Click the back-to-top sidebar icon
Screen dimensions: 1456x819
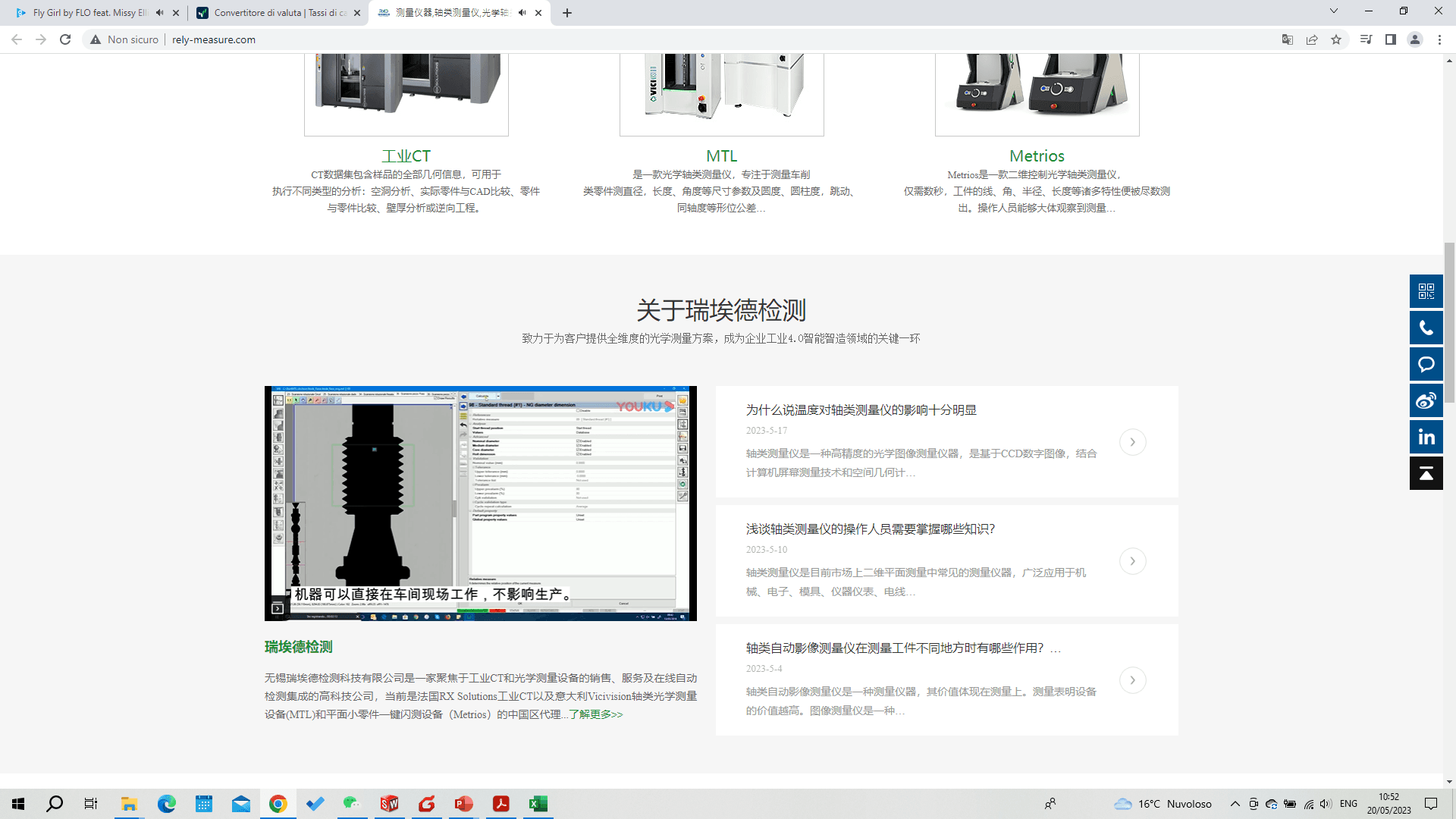pos(1426,473)
